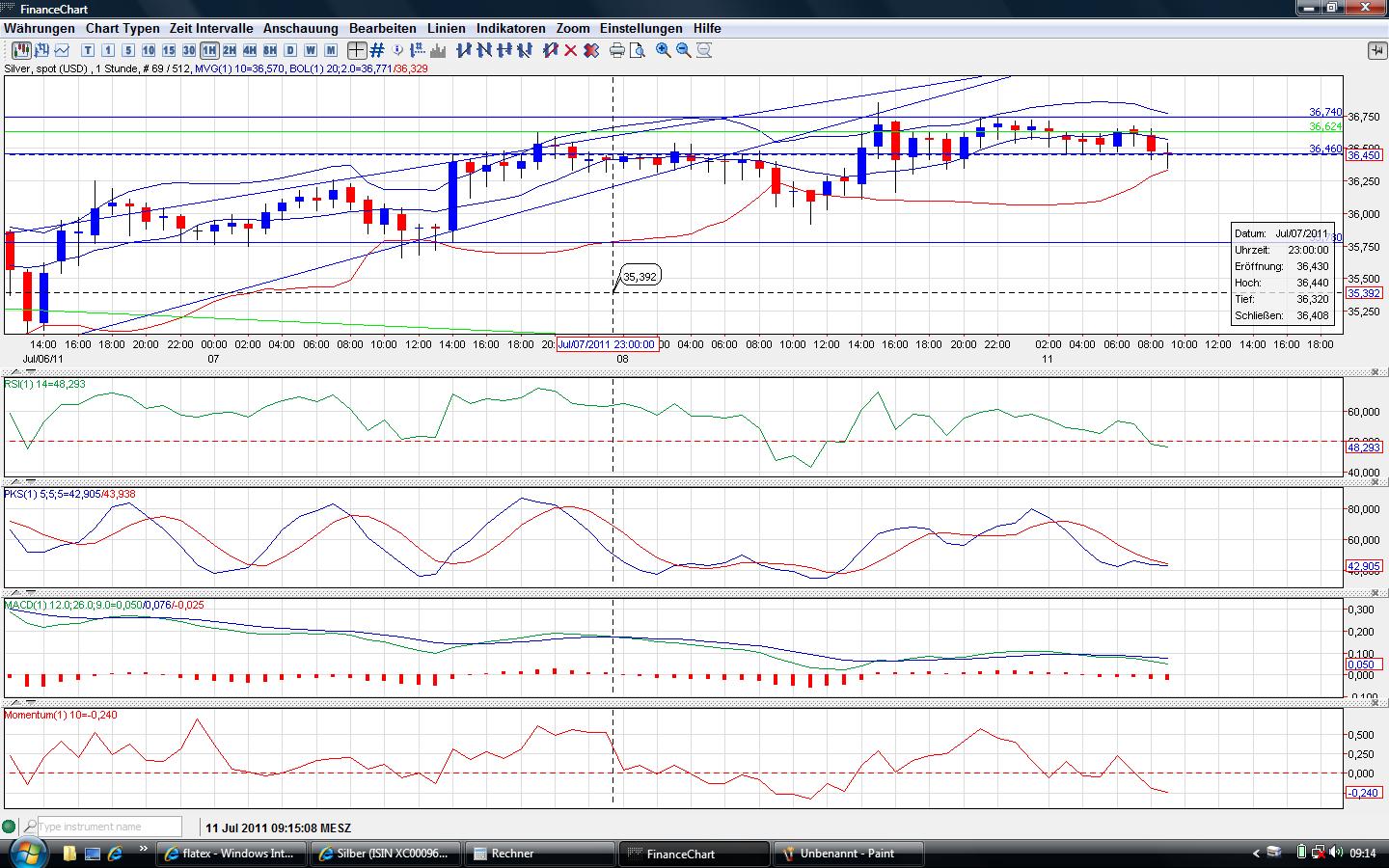The height and width of the screenshot is (868, 1389).
Task: Select the daily (D) interval button
Action: click(x=290, y=50)
